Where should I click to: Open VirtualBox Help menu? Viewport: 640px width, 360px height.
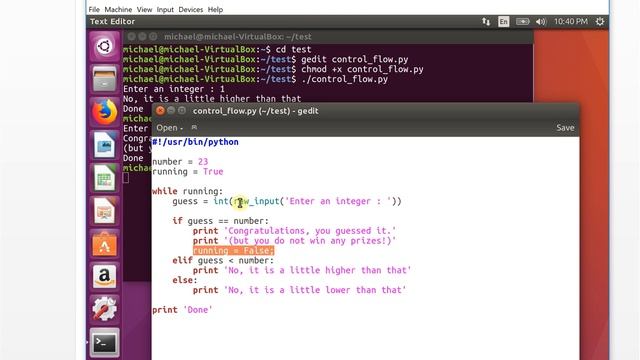click(215, 9)
